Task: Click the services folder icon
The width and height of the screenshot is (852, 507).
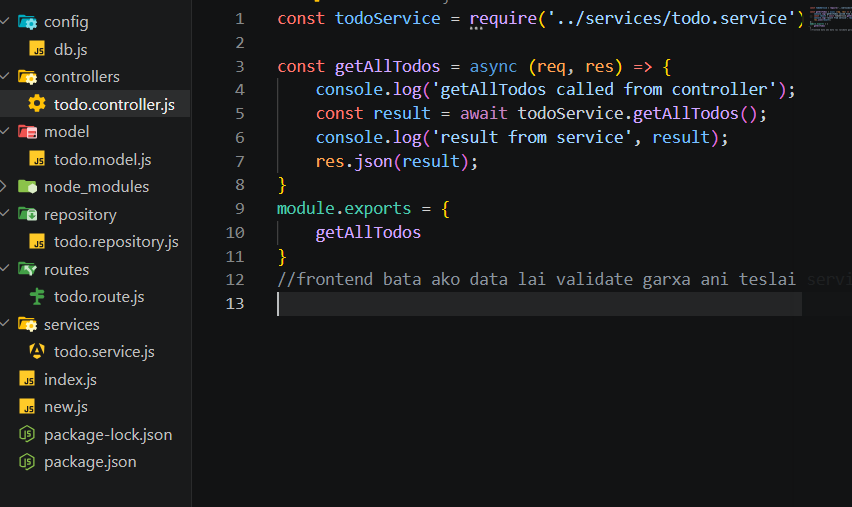Action: 27,324
